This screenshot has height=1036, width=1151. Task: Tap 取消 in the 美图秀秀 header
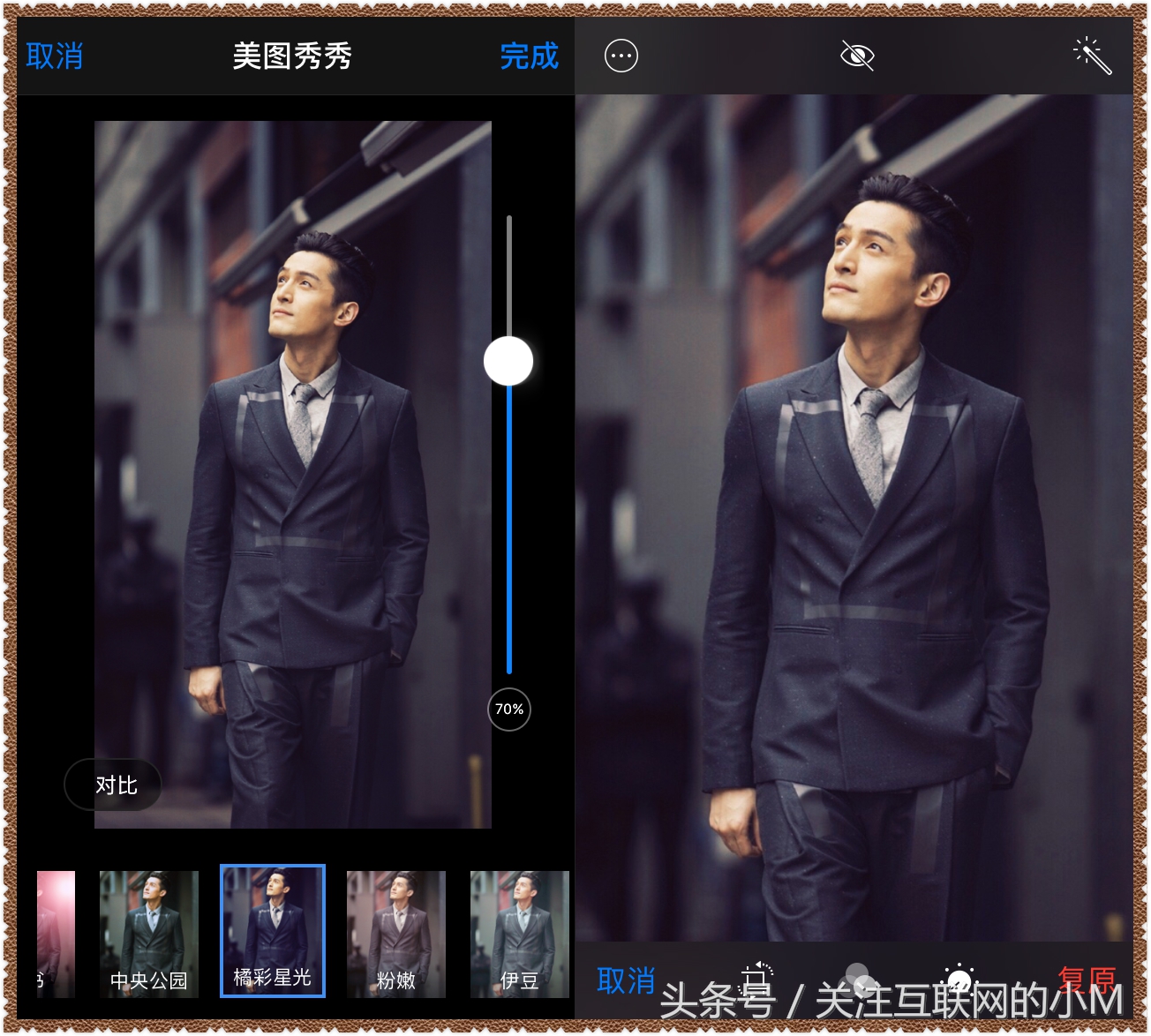click(x=55, y=56)
